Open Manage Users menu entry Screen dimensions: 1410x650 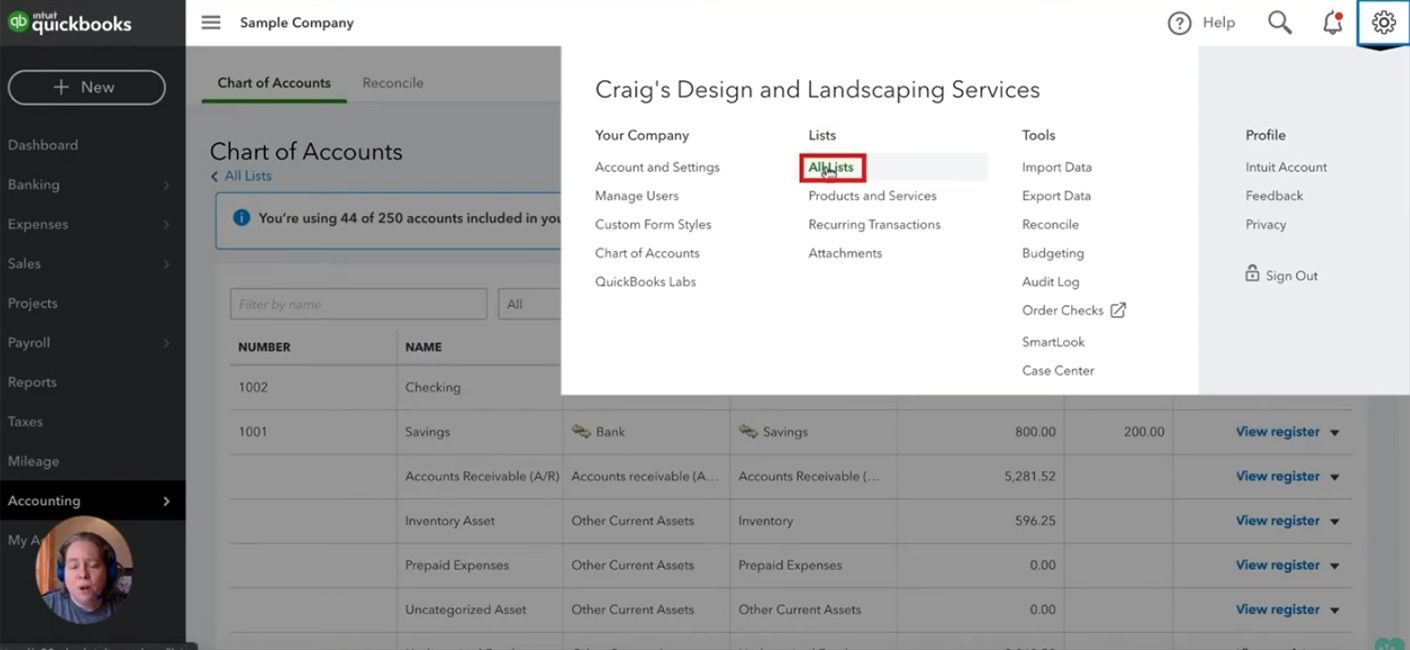[x=636, y=196]
